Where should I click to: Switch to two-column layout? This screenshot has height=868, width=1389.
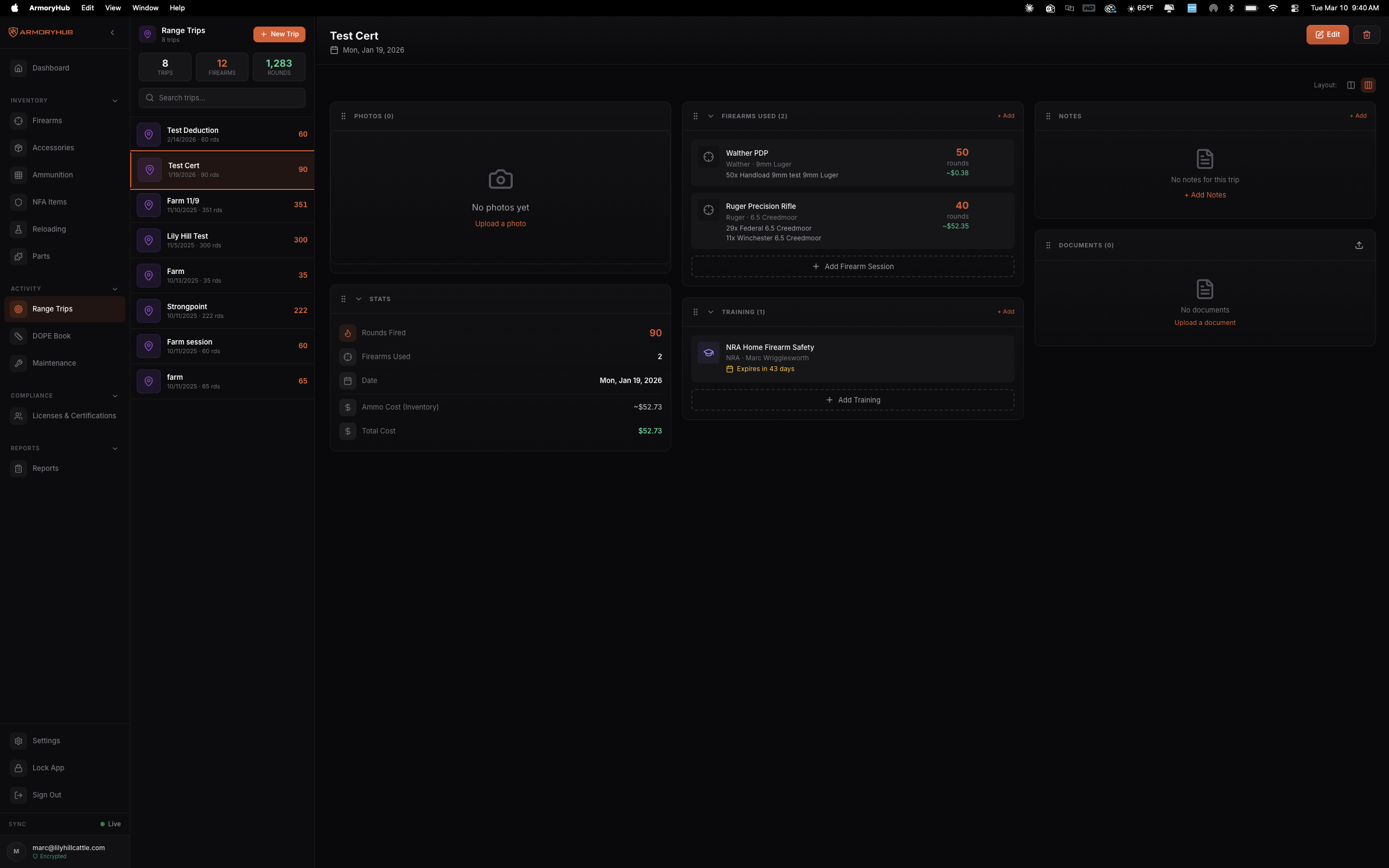(x=1350, y=85)
